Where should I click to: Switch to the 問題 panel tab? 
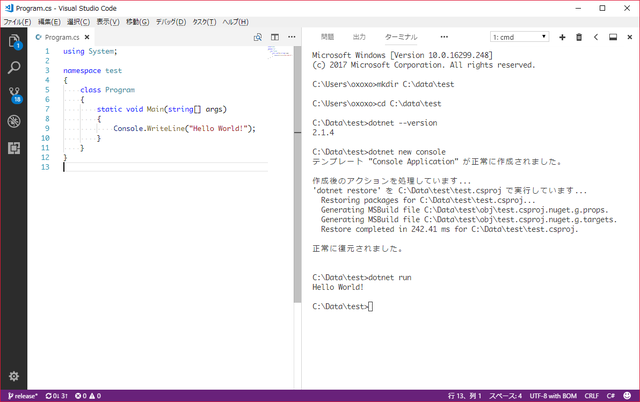327,37
